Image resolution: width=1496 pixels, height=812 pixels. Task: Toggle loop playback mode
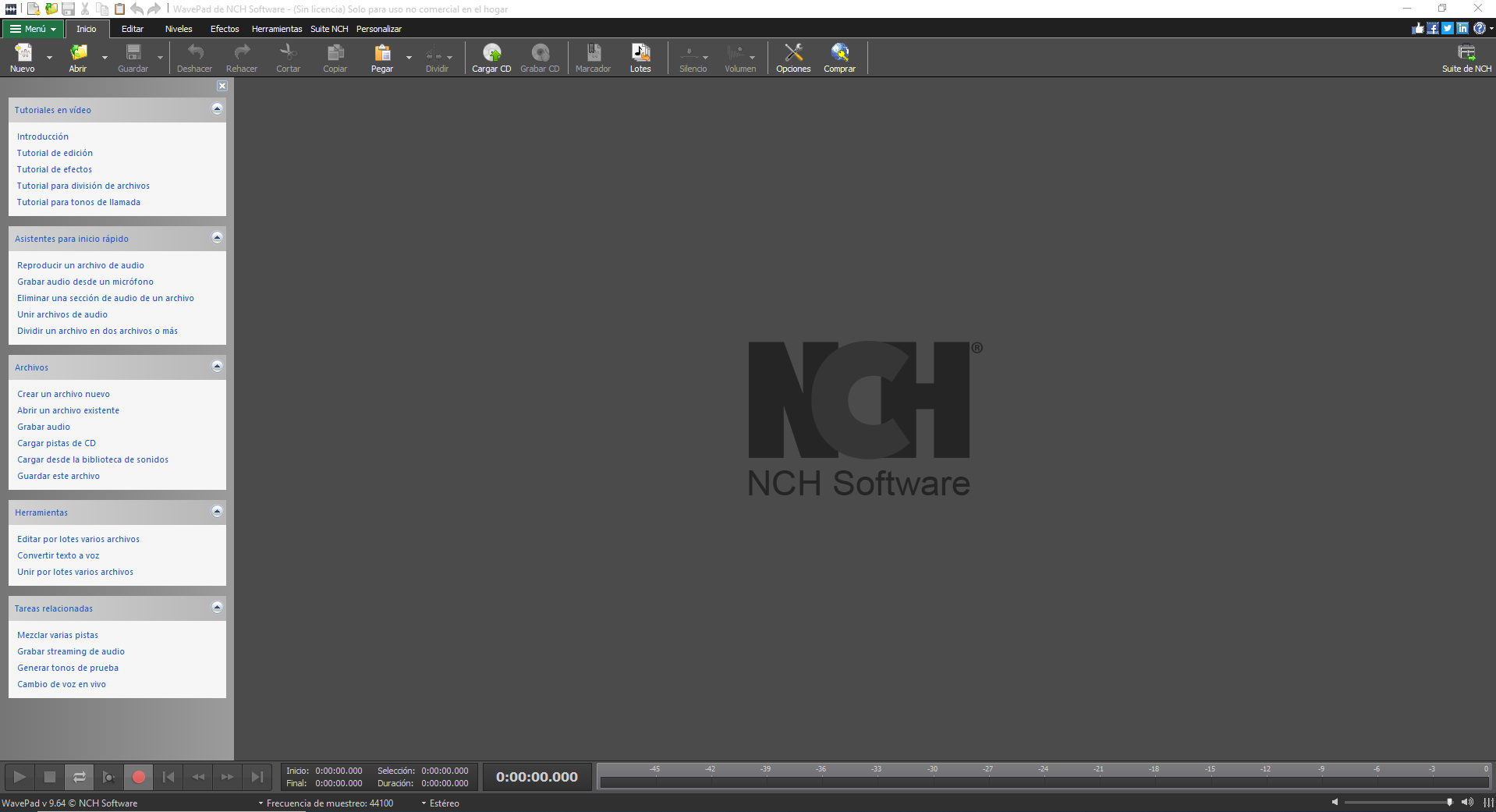point(80,777)
